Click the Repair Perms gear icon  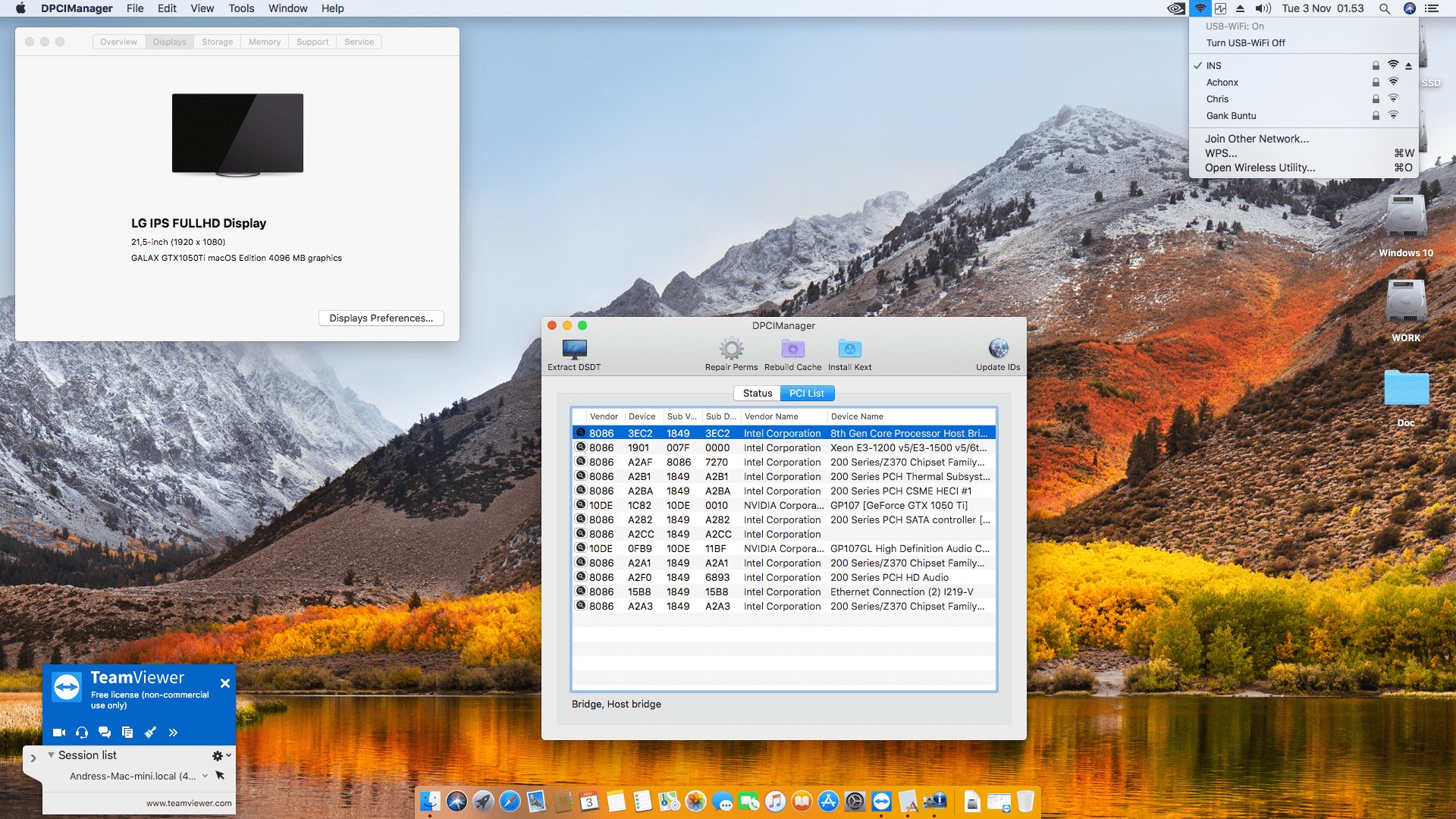click(x=731, y=349)
